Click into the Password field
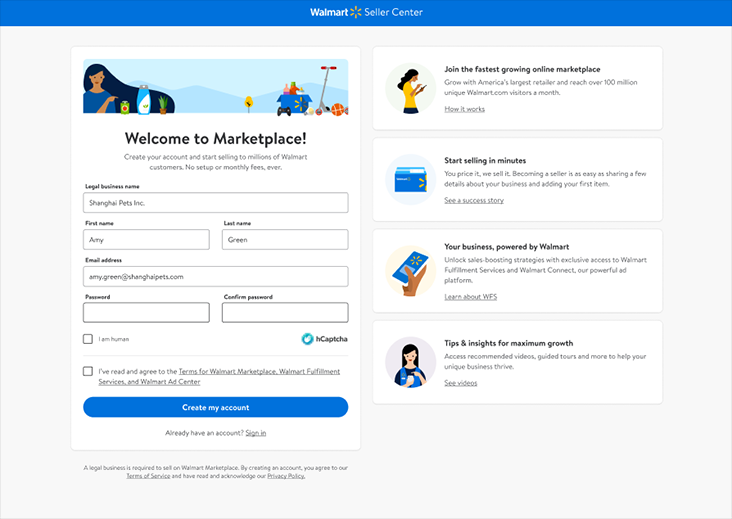 pyautogui.click(x=146, y=313)
